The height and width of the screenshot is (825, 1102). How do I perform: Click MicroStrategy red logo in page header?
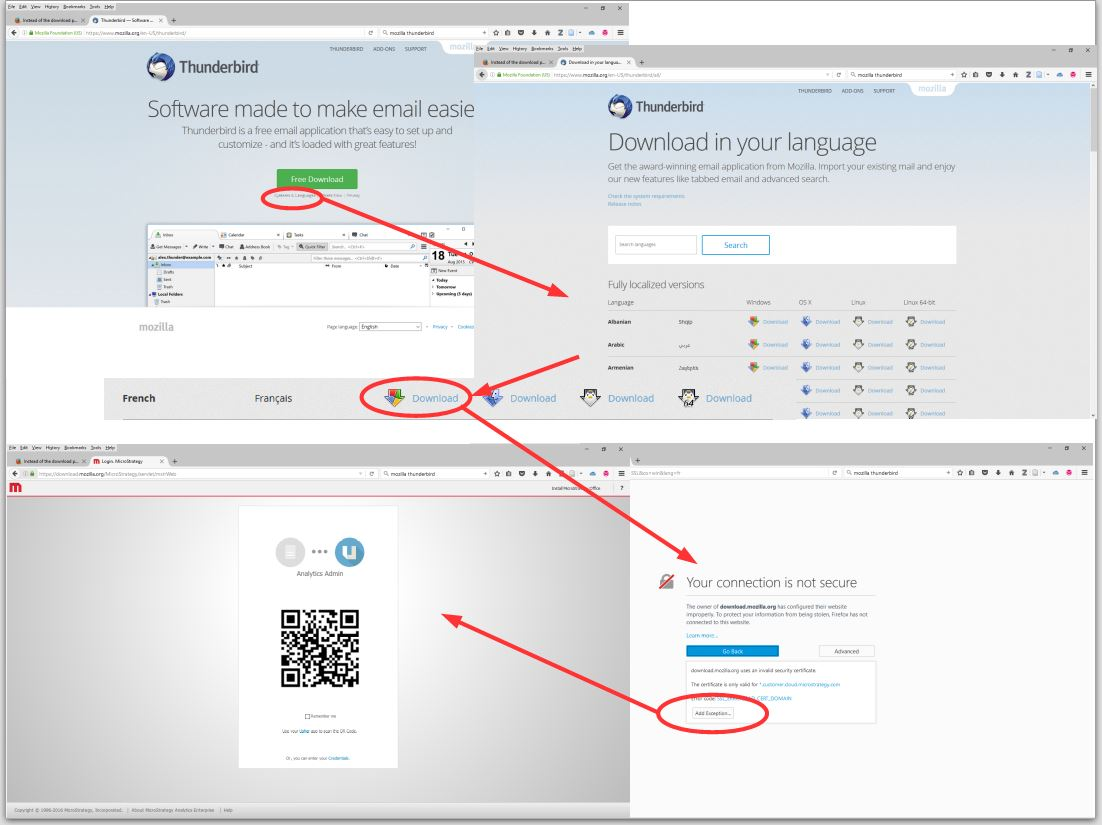point(15,487)
